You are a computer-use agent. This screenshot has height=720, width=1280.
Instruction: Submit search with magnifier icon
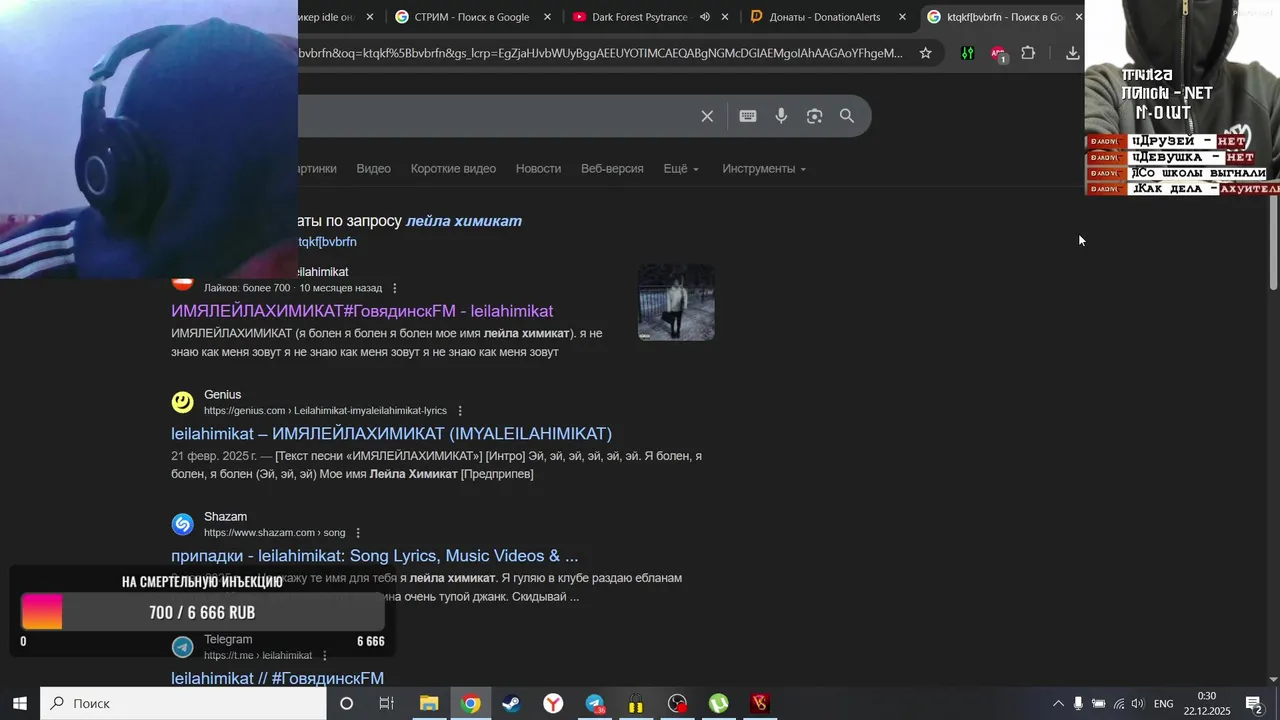click(847, 116)
